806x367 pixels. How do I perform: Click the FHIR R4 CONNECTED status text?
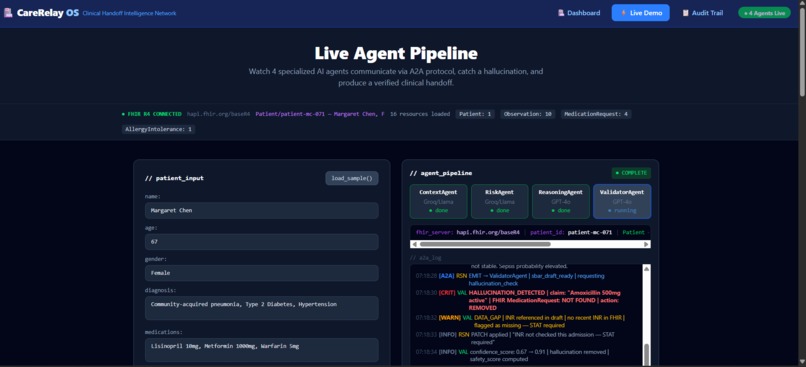pos(151,114)
